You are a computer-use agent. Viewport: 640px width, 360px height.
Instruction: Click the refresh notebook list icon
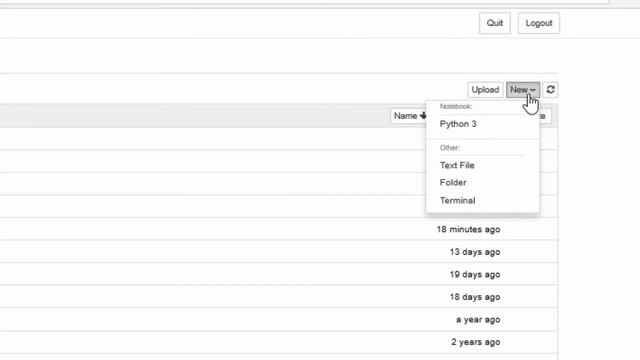tap(550, 90)
